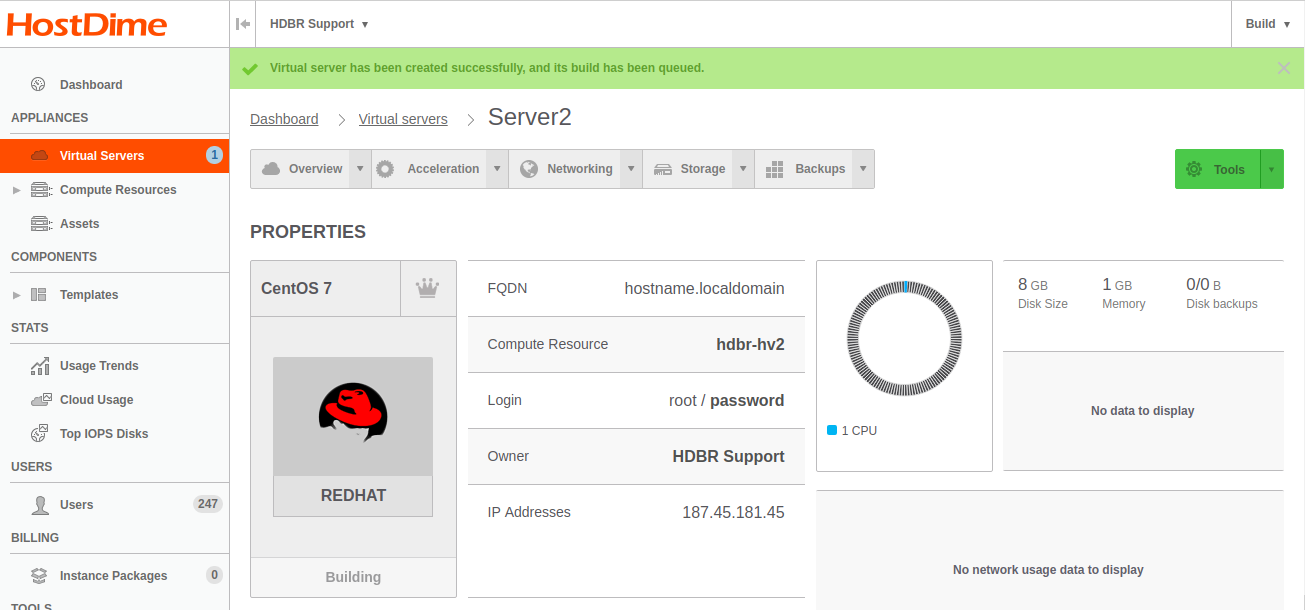Click the 8 GB Disk Size value
This screenshot has height=610, width=1305.
point(1033,285)
